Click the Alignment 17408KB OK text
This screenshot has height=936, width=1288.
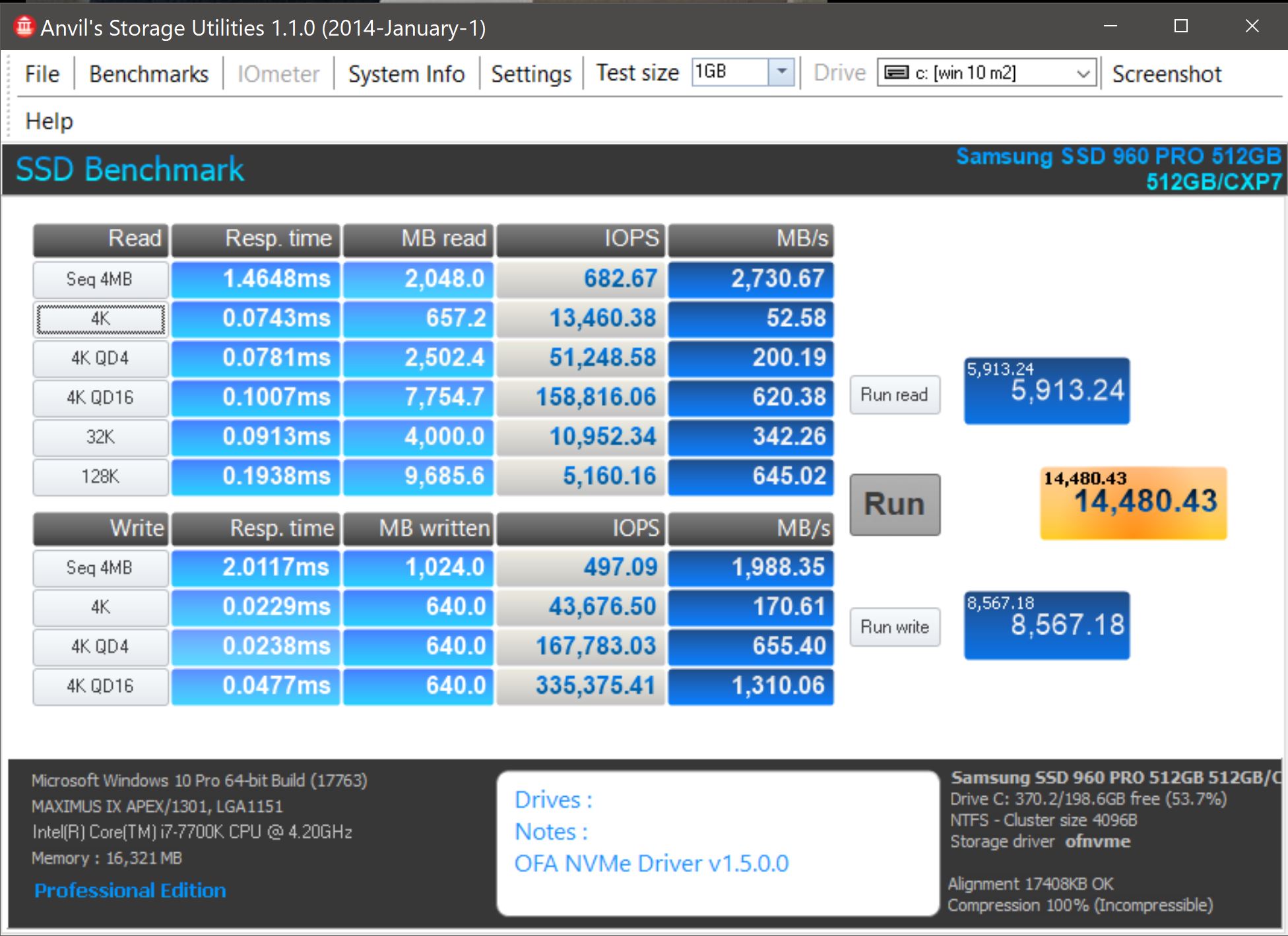1031,884
